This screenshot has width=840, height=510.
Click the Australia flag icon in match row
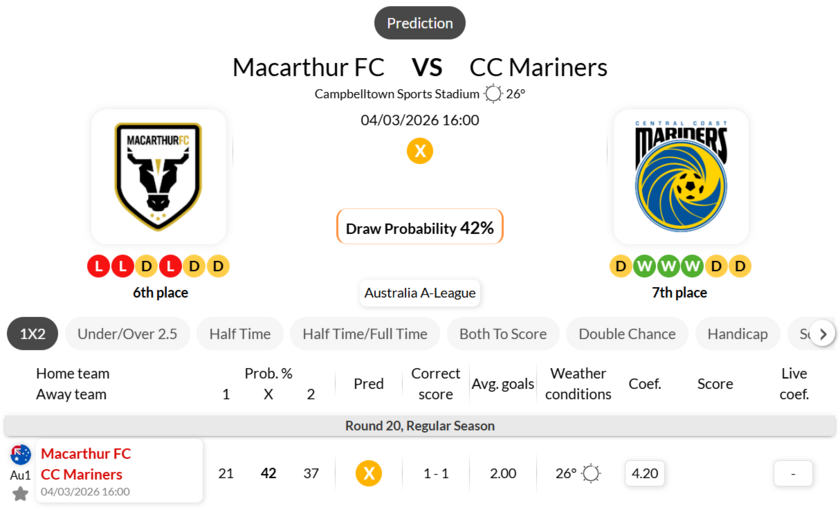pyautogui.click(x=20, y=455)
